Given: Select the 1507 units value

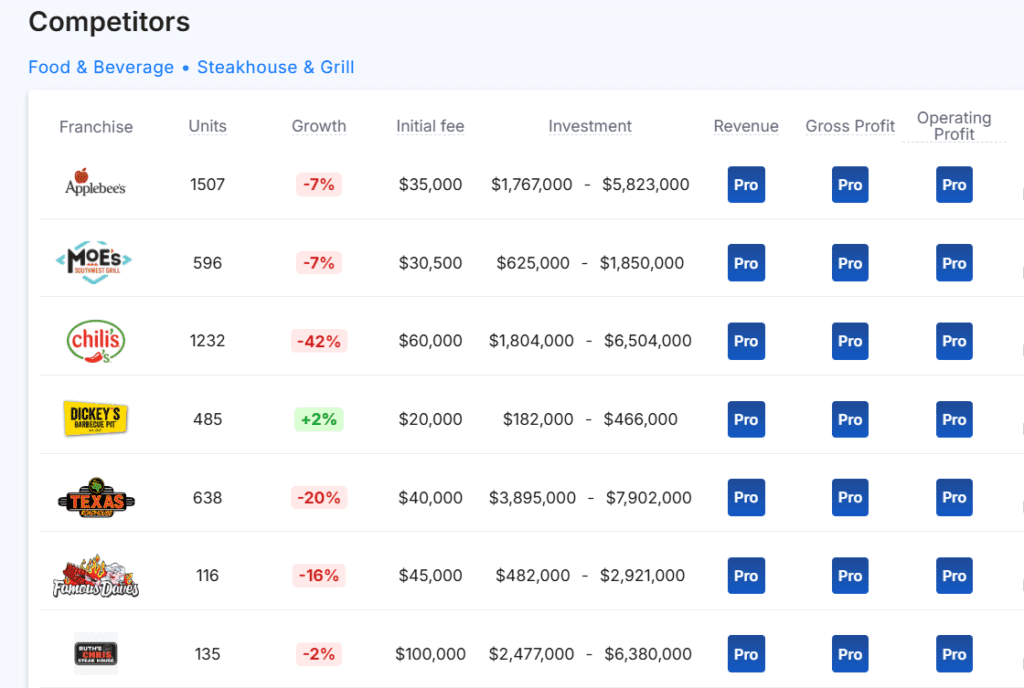Looking at the screenshot, I should (x=208, y=185).
